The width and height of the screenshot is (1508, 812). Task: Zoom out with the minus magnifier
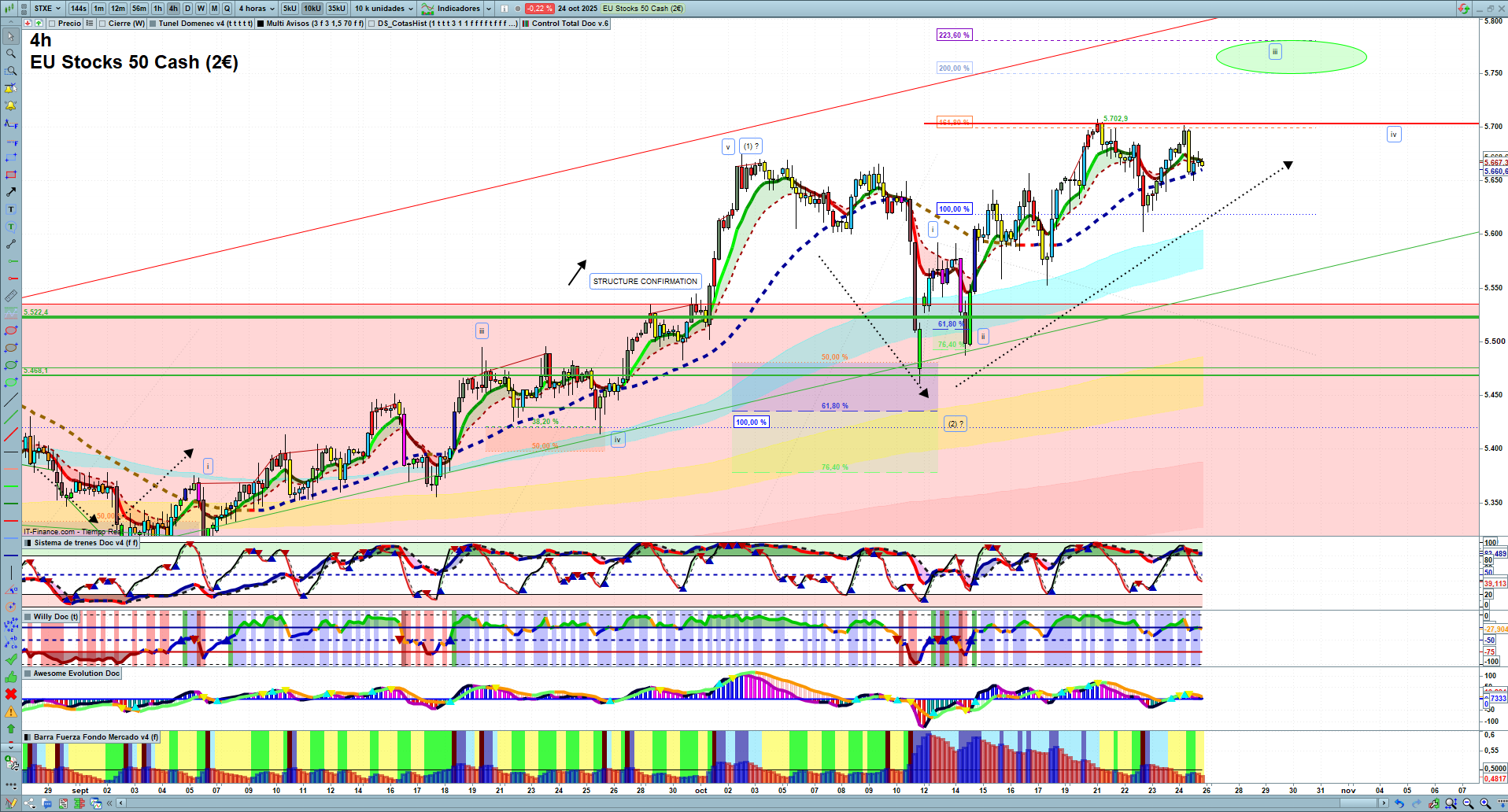click(1468, 803)
